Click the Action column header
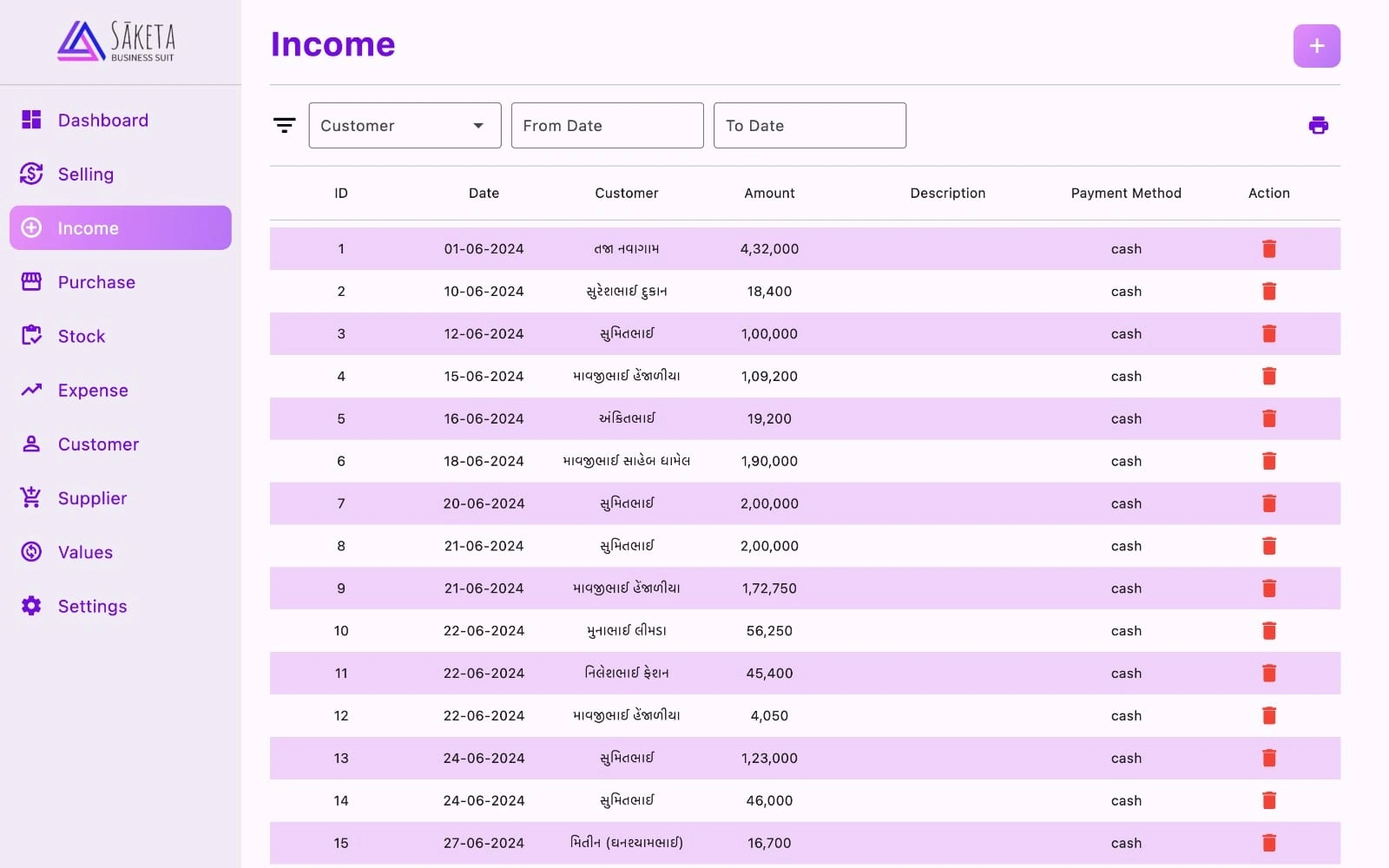The height and width of the screenshot is (868, 1389). [1269, 193]
